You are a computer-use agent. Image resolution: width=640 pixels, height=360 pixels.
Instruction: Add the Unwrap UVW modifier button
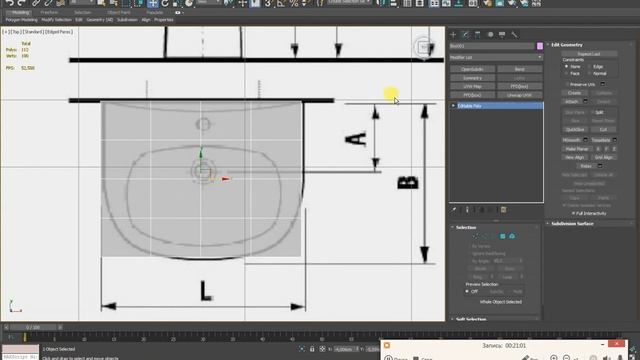click(520, 95)
